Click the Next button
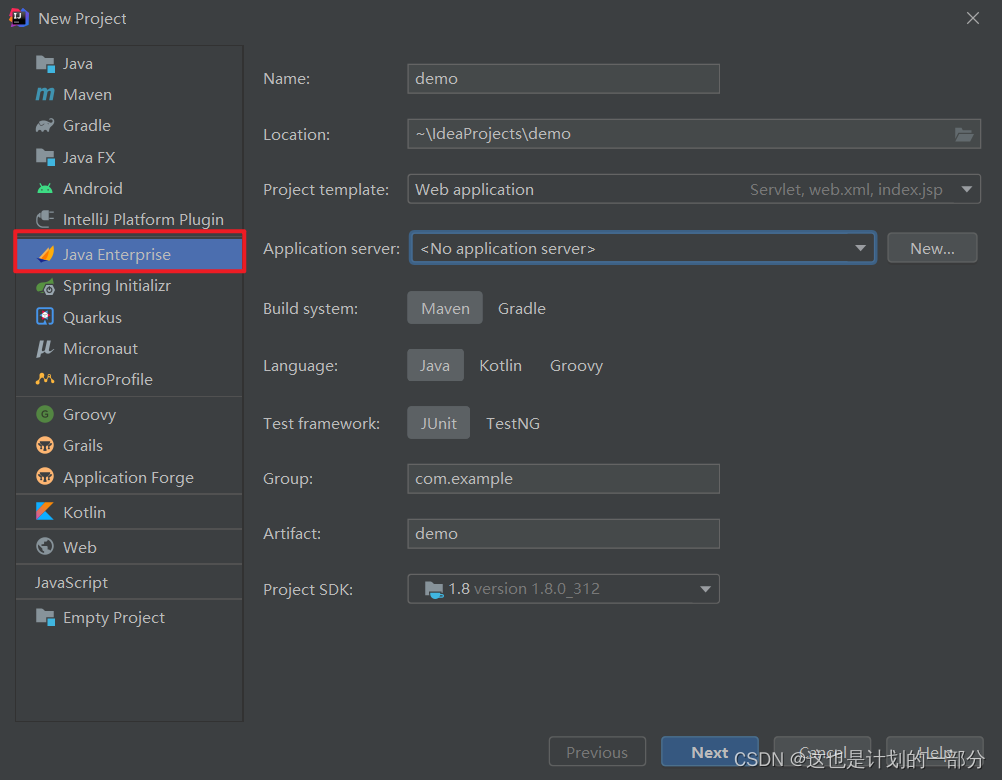Screen dimensions: 1002x780 tap(709, 752)
